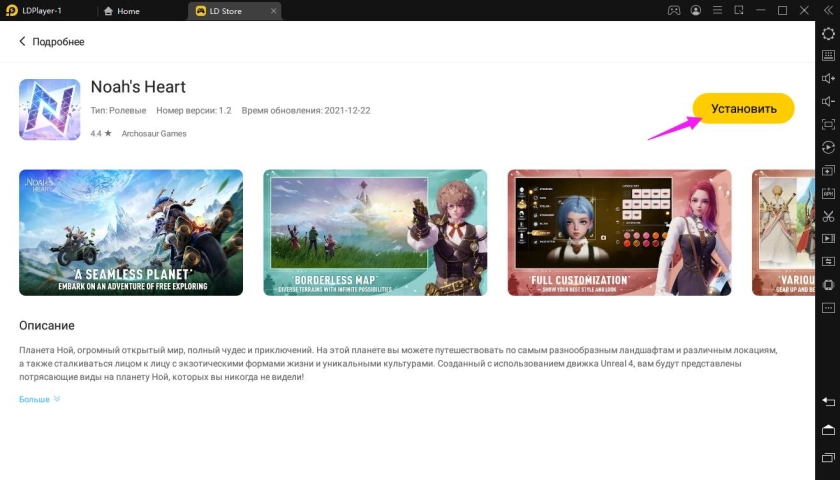Increase volume with speaker plus icon

coord(828,78)
